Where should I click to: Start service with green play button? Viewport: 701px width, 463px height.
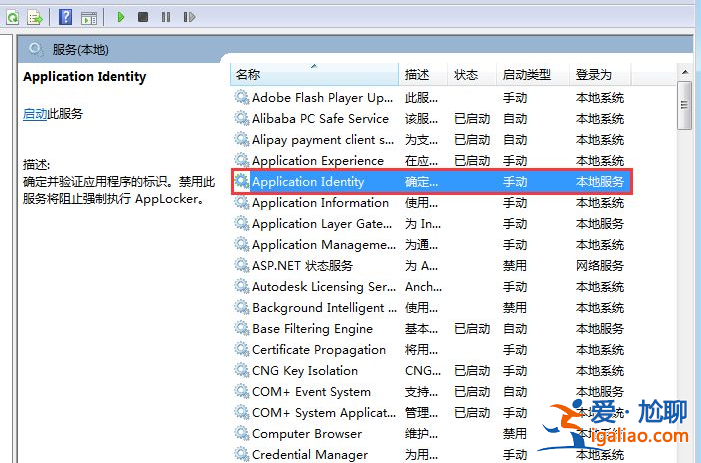point(120,17)
